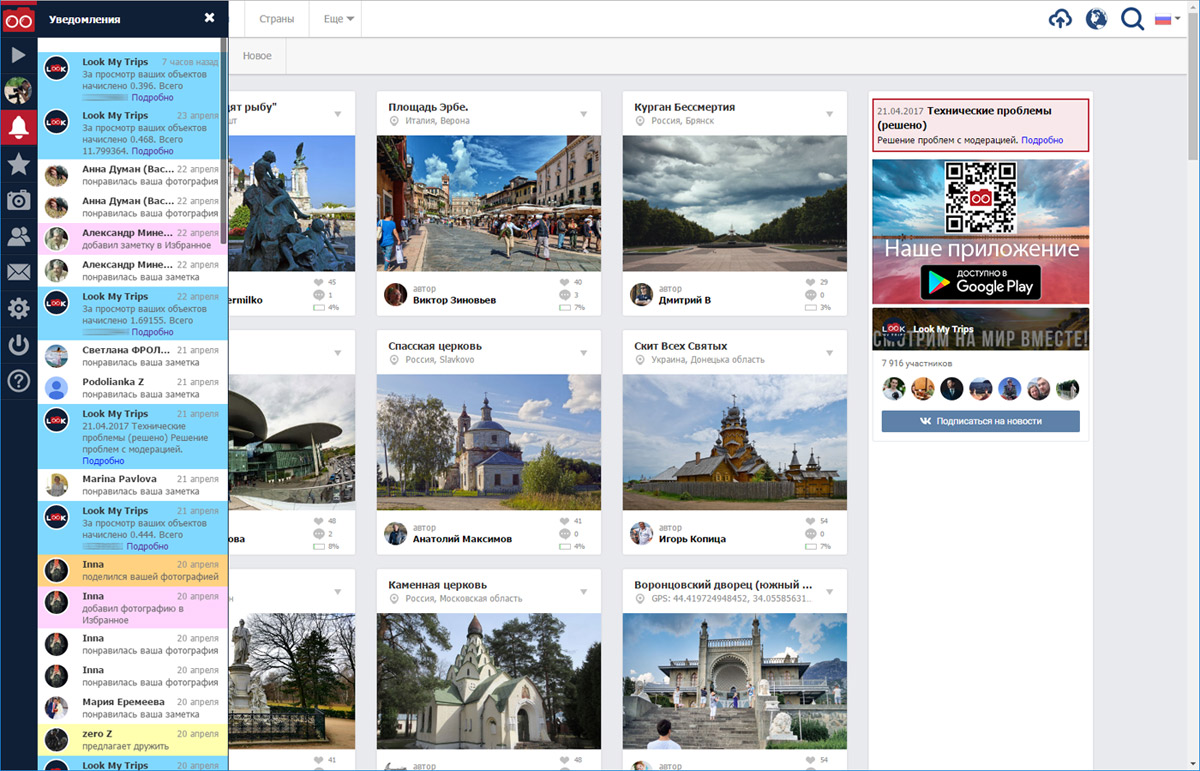Open Каменная церковь card title

[x=438, y=584]
